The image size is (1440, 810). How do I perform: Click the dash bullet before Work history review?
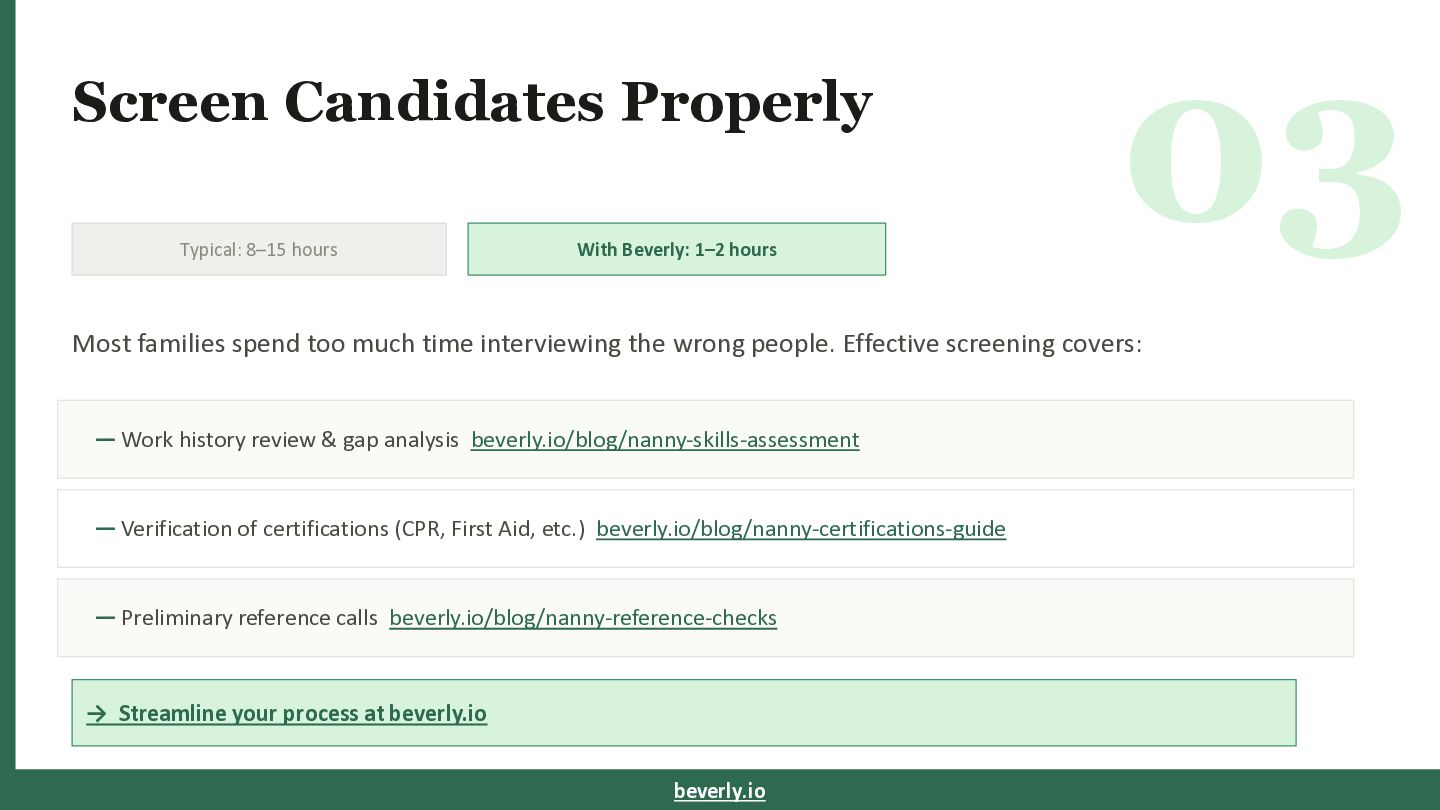pos(105,440)
